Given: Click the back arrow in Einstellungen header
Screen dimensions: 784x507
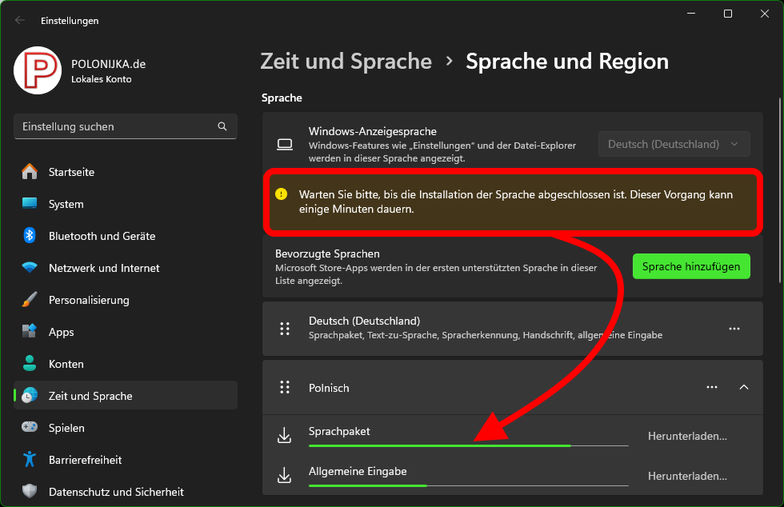Looking at the screenshot, I should tap(20, 20).
